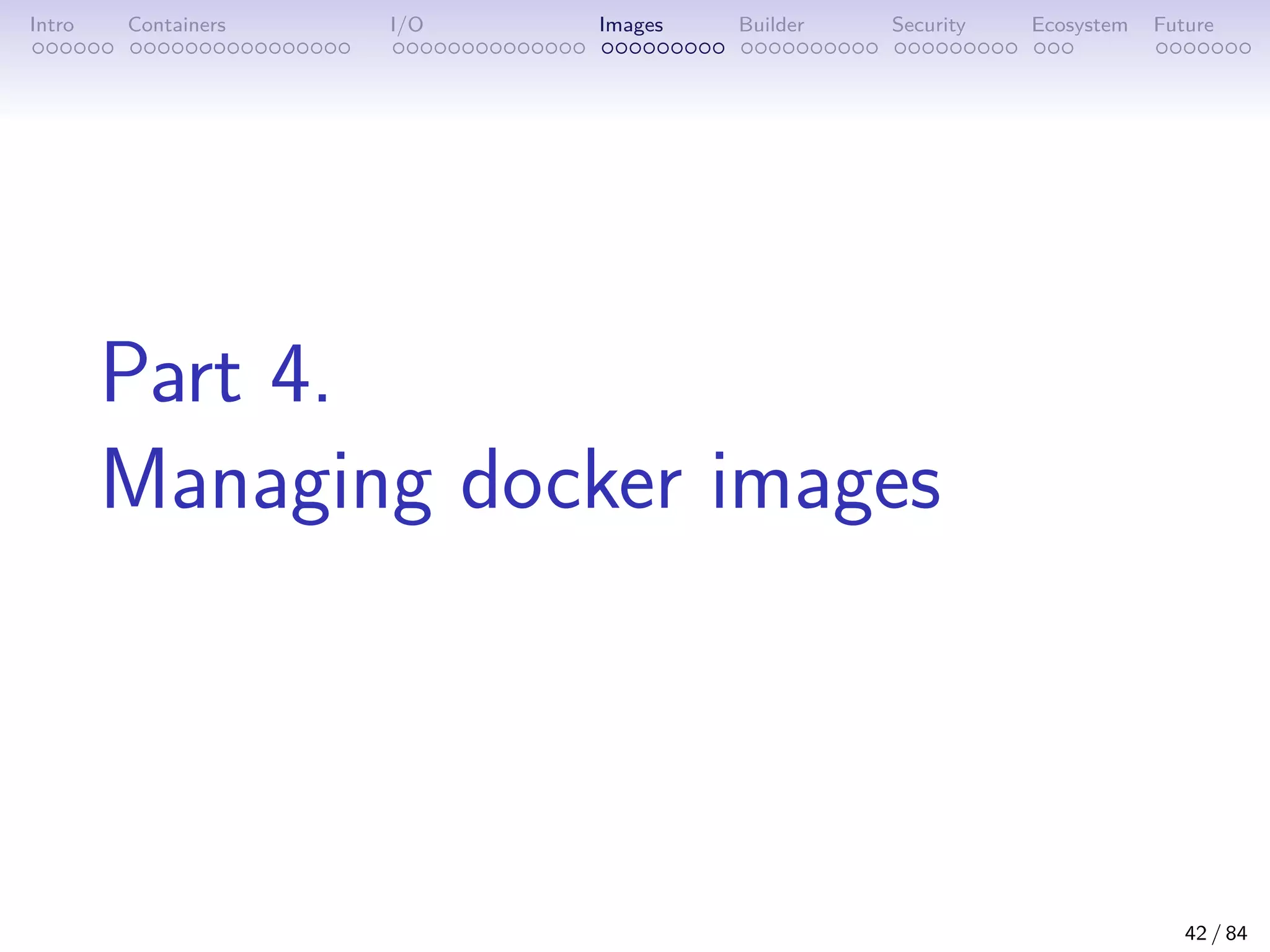Jump to the Ecosystem section
Screen dimensions: 1270x952
[x=1079, y=25]
